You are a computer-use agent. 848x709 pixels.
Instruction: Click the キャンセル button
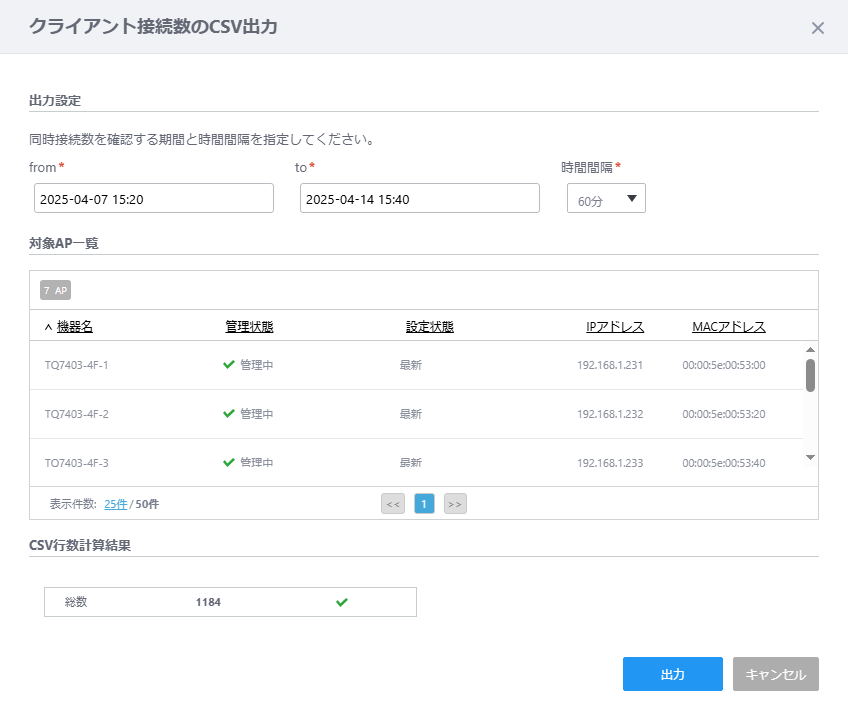point(776,674)
